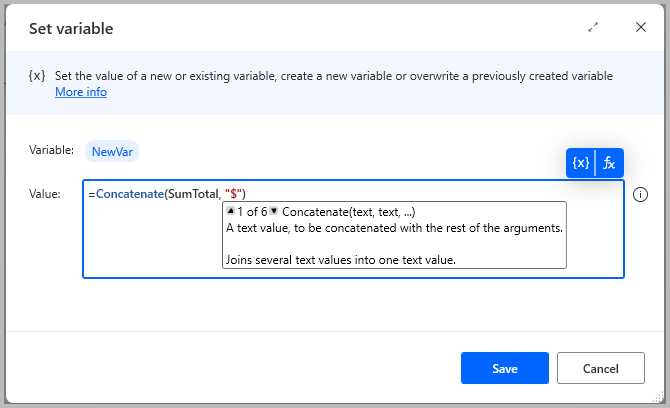Click the "Joins several text values" description
Viewport: 670px width, 408px height.
[x=340, y=260]
